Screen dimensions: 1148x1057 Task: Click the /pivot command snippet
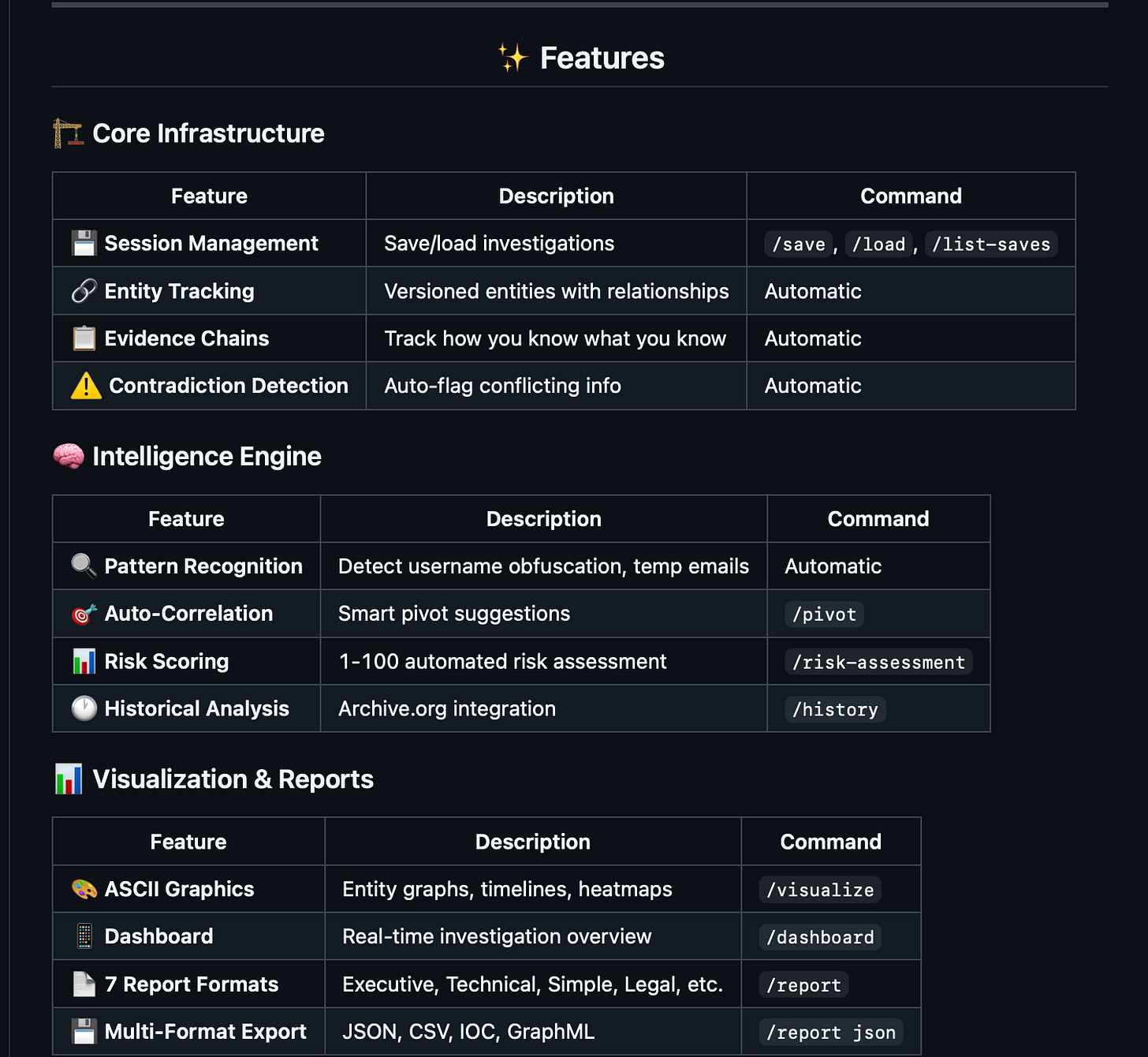pyautogui.click(x=824, y=614)
